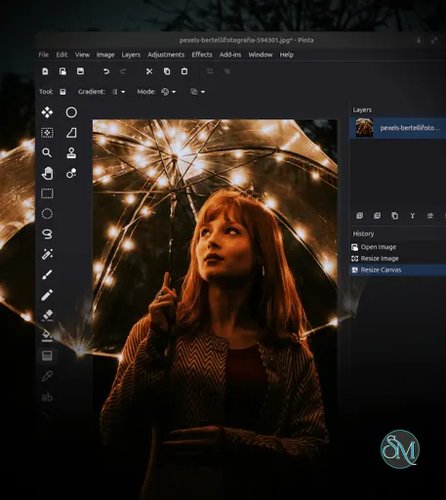Select the Eraser tool

(47, 315)
